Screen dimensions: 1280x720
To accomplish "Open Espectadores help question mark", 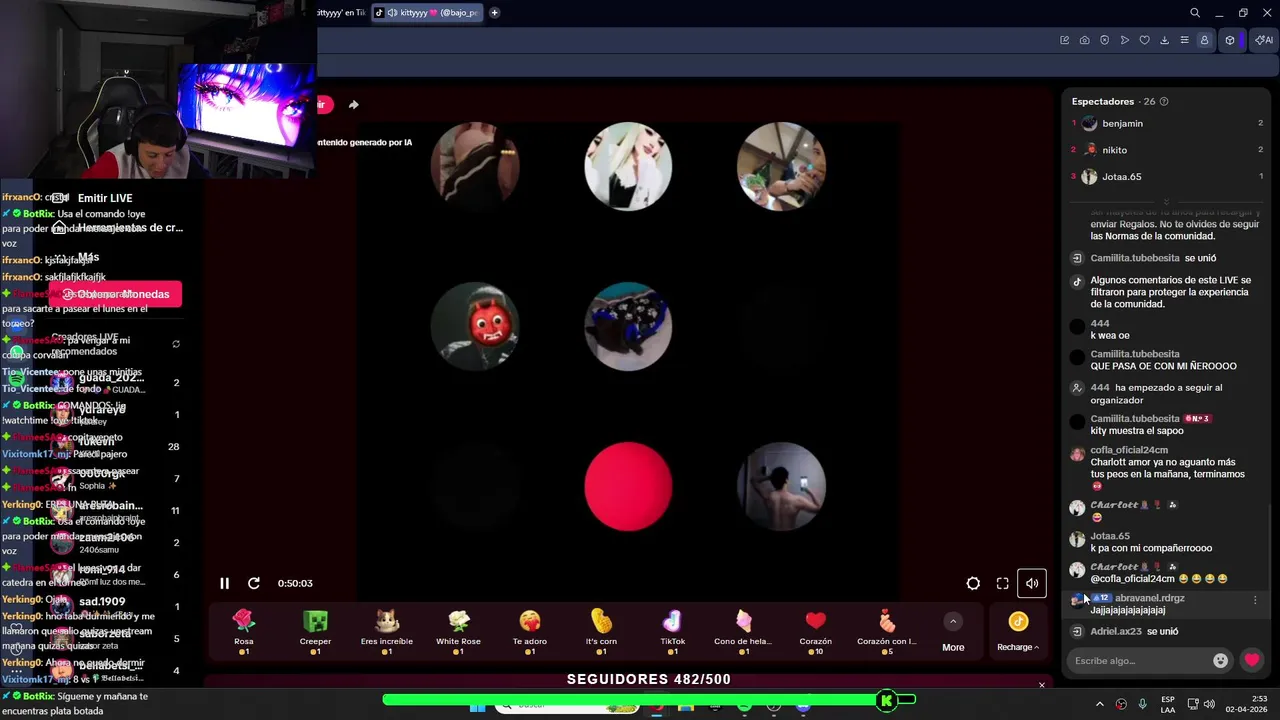I will click(1163, 101).
